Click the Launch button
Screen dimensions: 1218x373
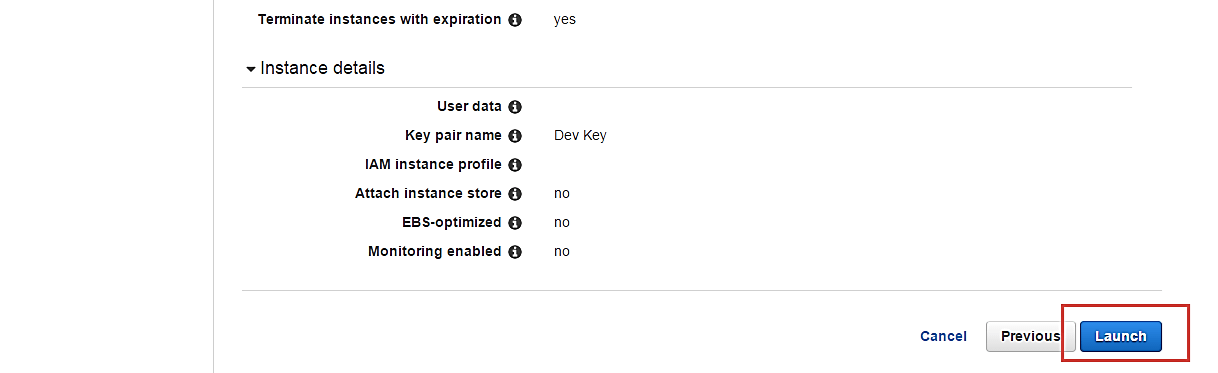point(1120,336)
